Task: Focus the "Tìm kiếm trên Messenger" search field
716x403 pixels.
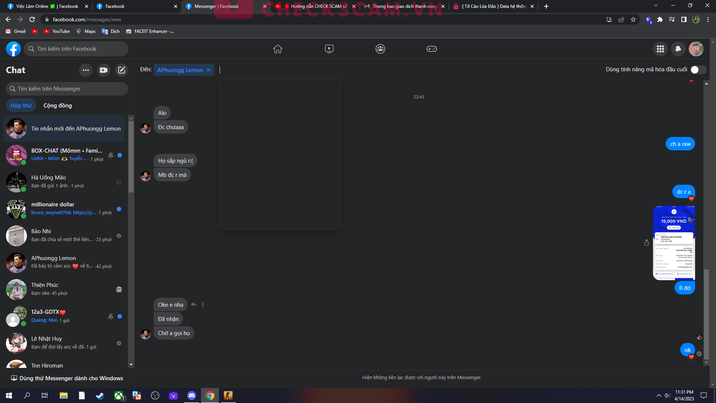Action: (68, 89)
